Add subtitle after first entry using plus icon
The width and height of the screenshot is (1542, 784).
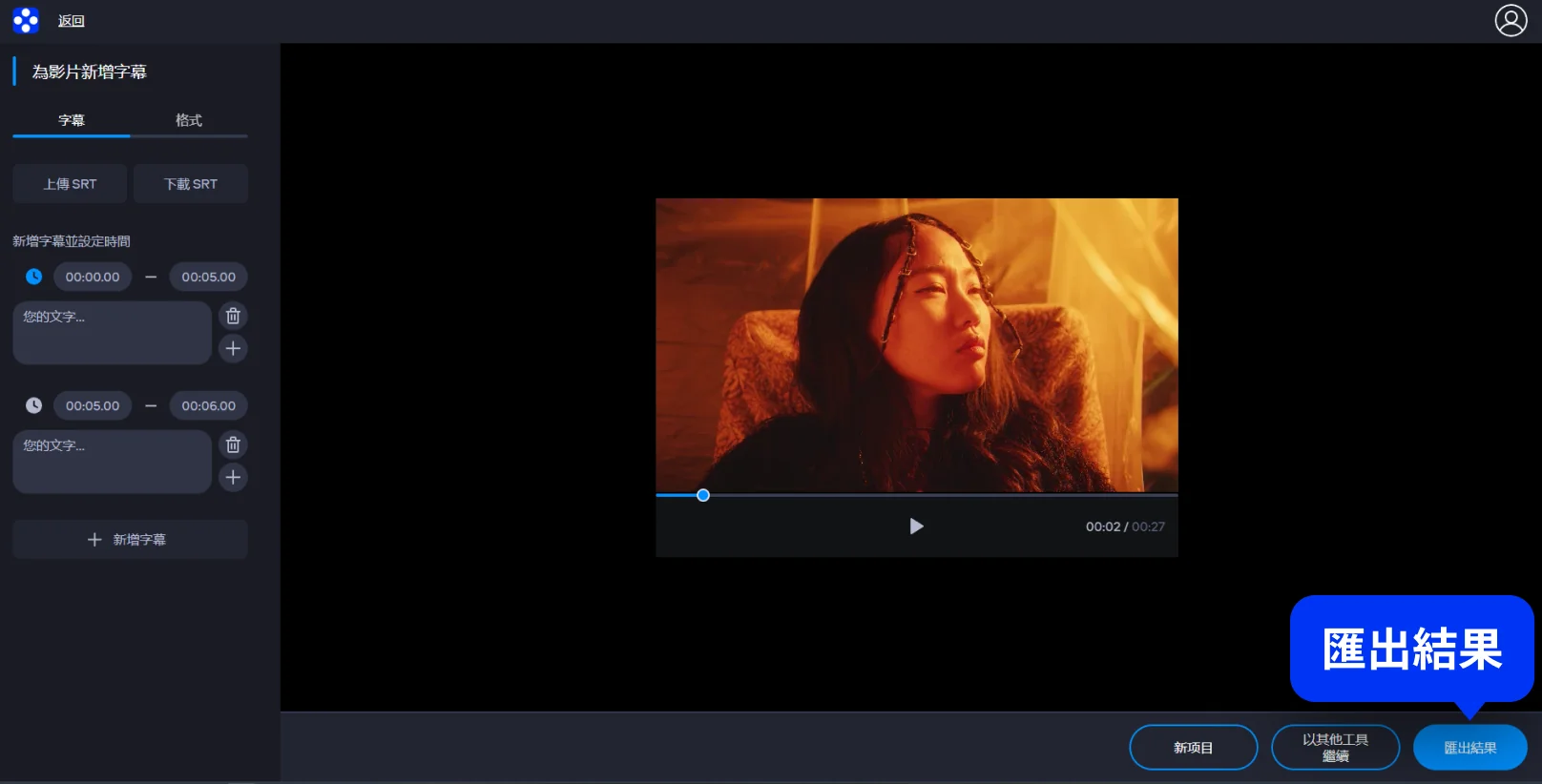[233, 348]
